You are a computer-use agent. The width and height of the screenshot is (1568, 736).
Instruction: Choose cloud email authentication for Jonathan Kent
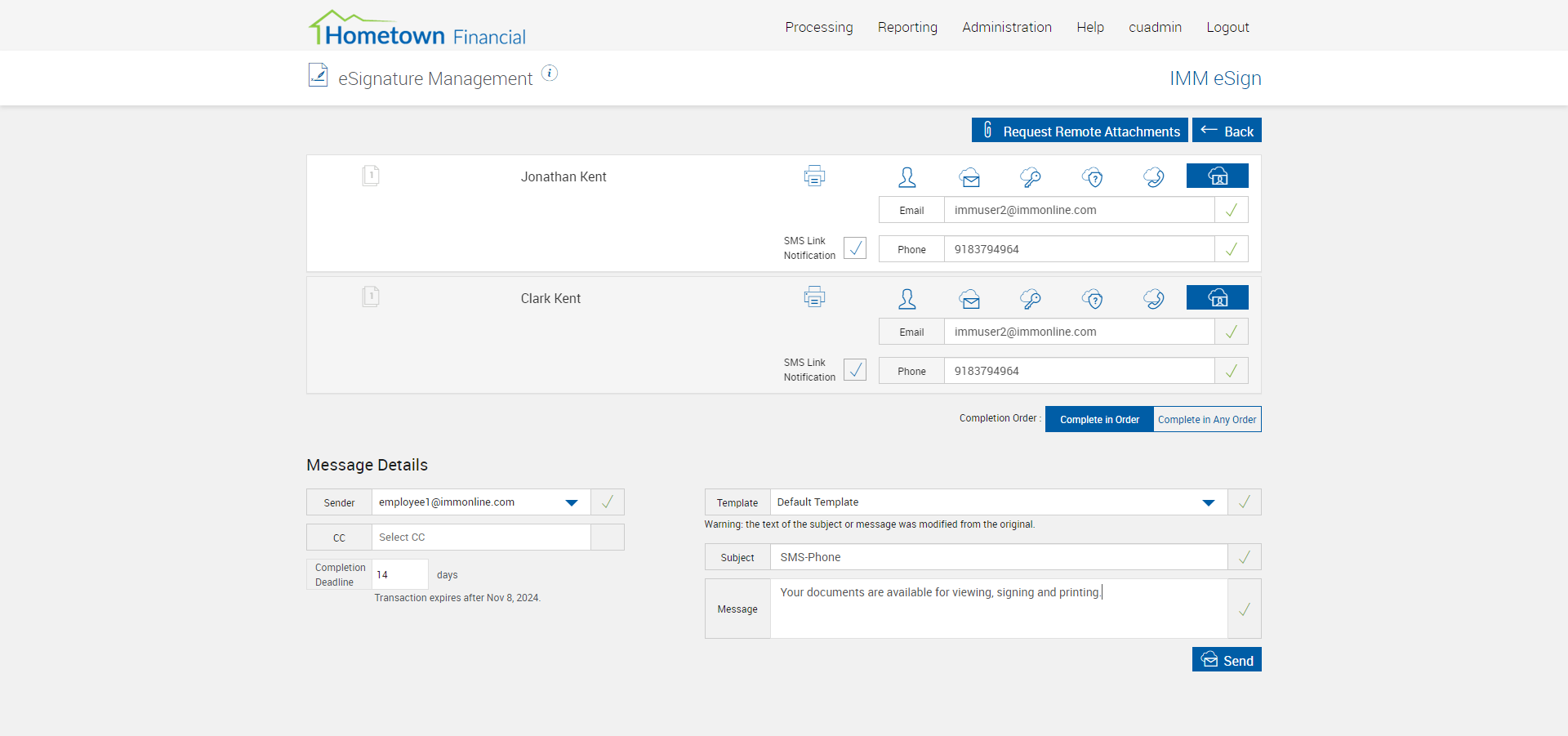tap(969, 177)
